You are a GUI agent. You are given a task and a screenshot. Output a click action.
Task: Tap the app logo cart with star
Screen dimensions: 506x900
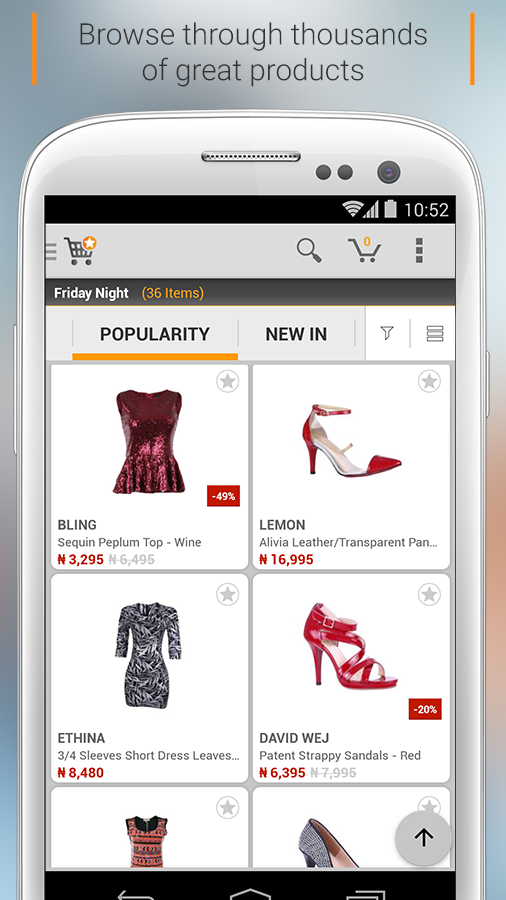(x=80, y=250)
